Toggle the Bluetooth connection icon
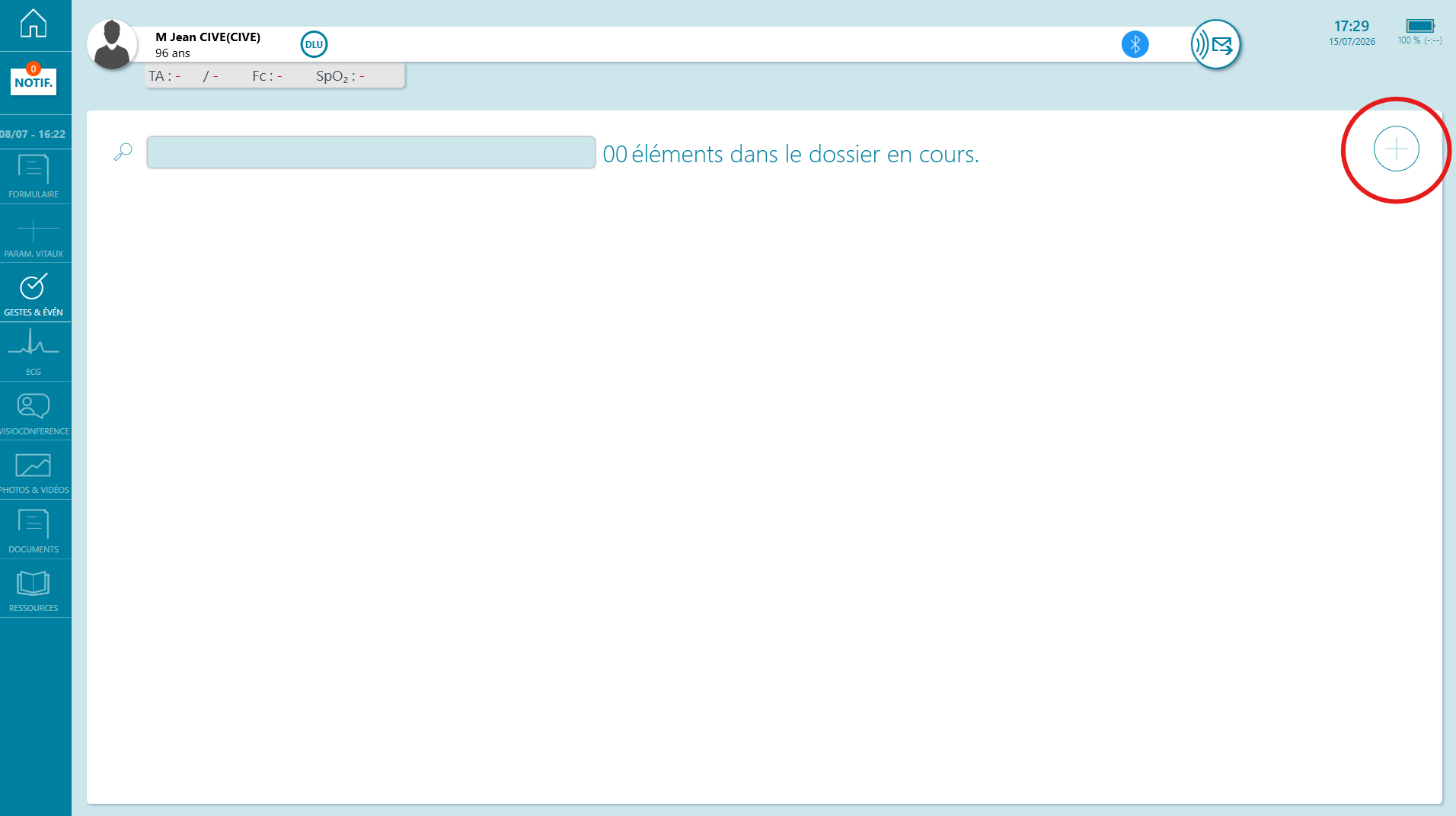Screen dimensions: 1456x816 coord(1135,44)
